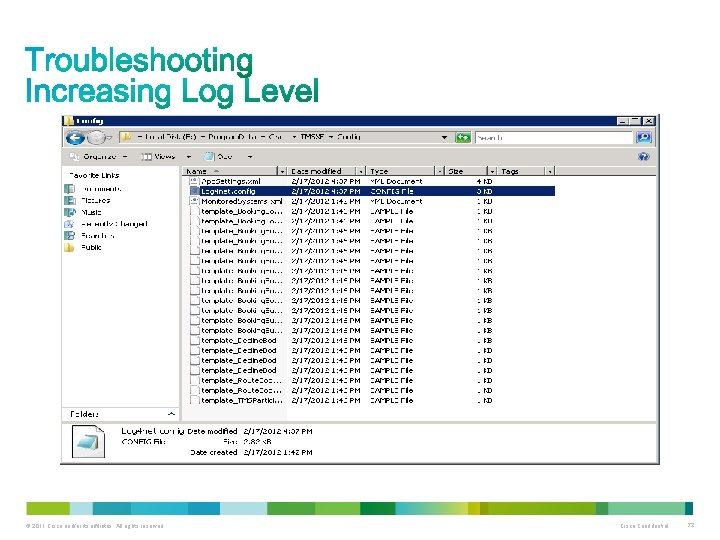This screenshot has width=720, height=540.
Task: Click the MonitoredSystems.xml file icon
Action: click(x=194, y=202)
